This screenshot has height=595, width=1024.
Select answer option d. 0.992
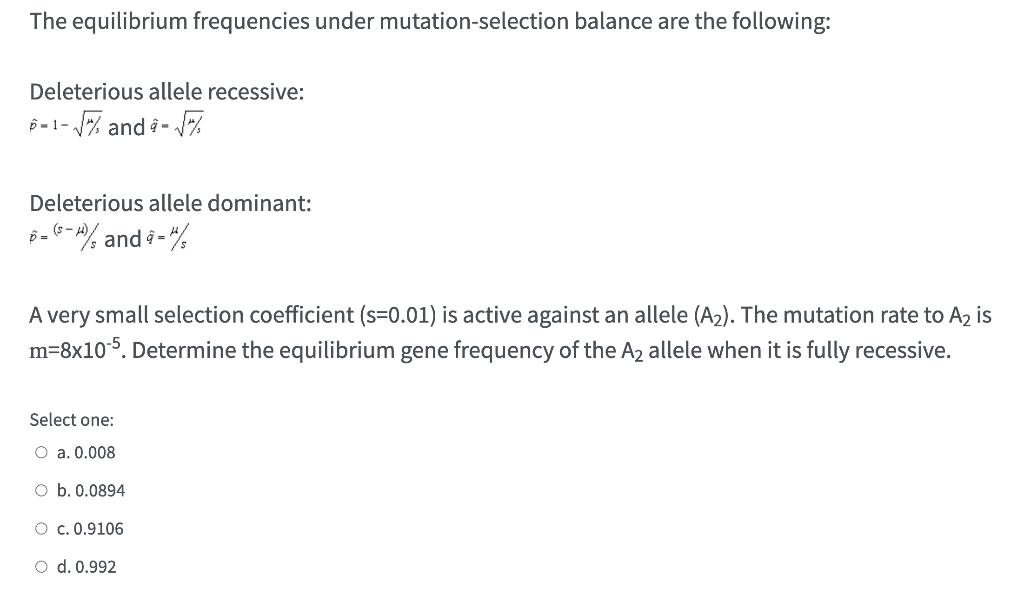pyautogui.click(x=88, y=566)
